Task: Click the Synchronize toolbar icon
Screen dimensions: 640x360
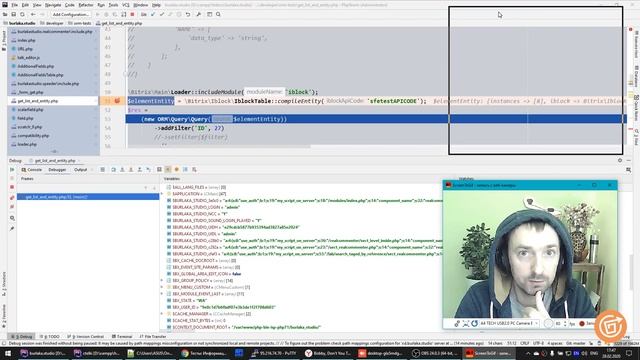Action: pos(22,14)
